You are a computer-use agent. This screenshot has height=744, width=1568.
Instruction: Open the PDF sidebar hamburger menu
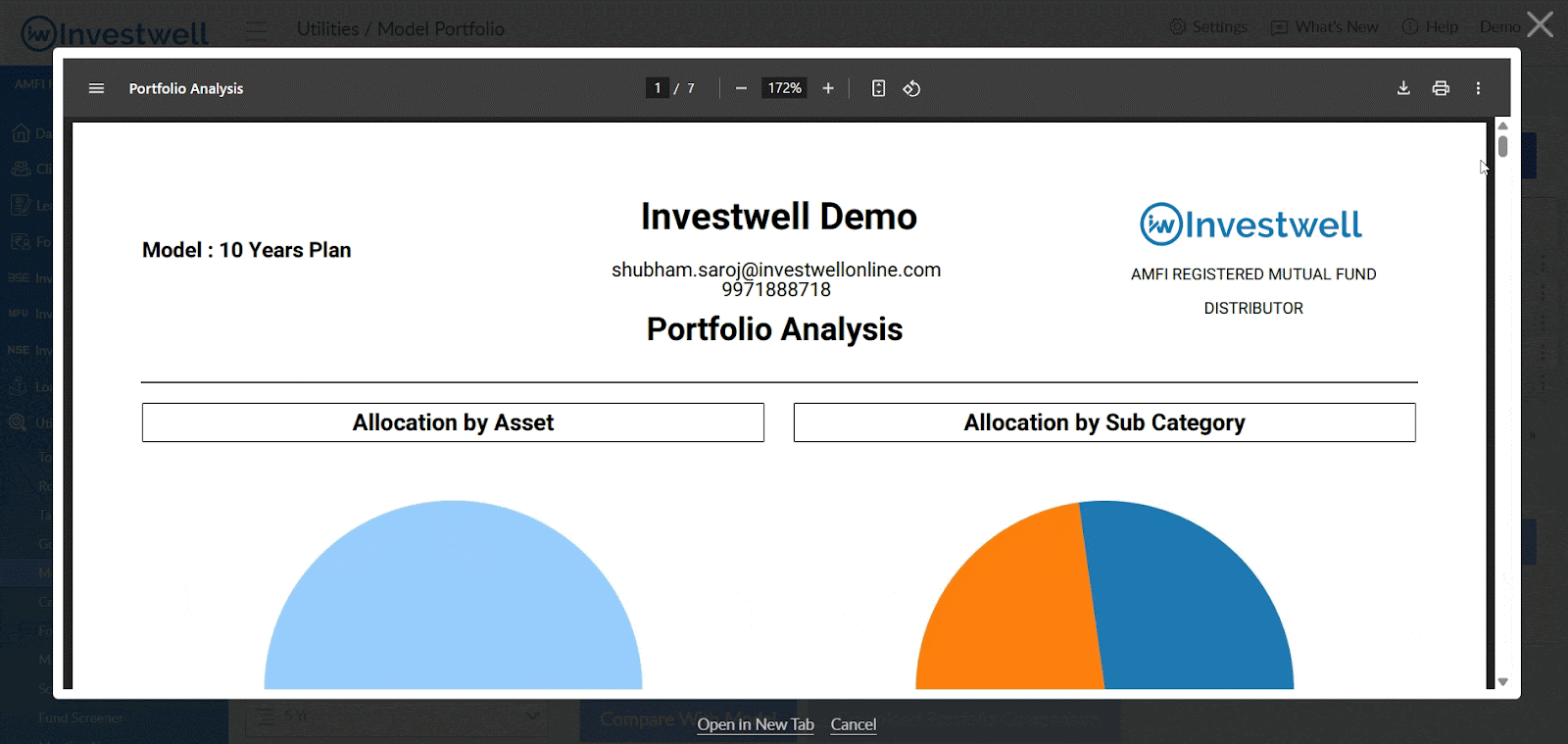(x=96, y=88)
